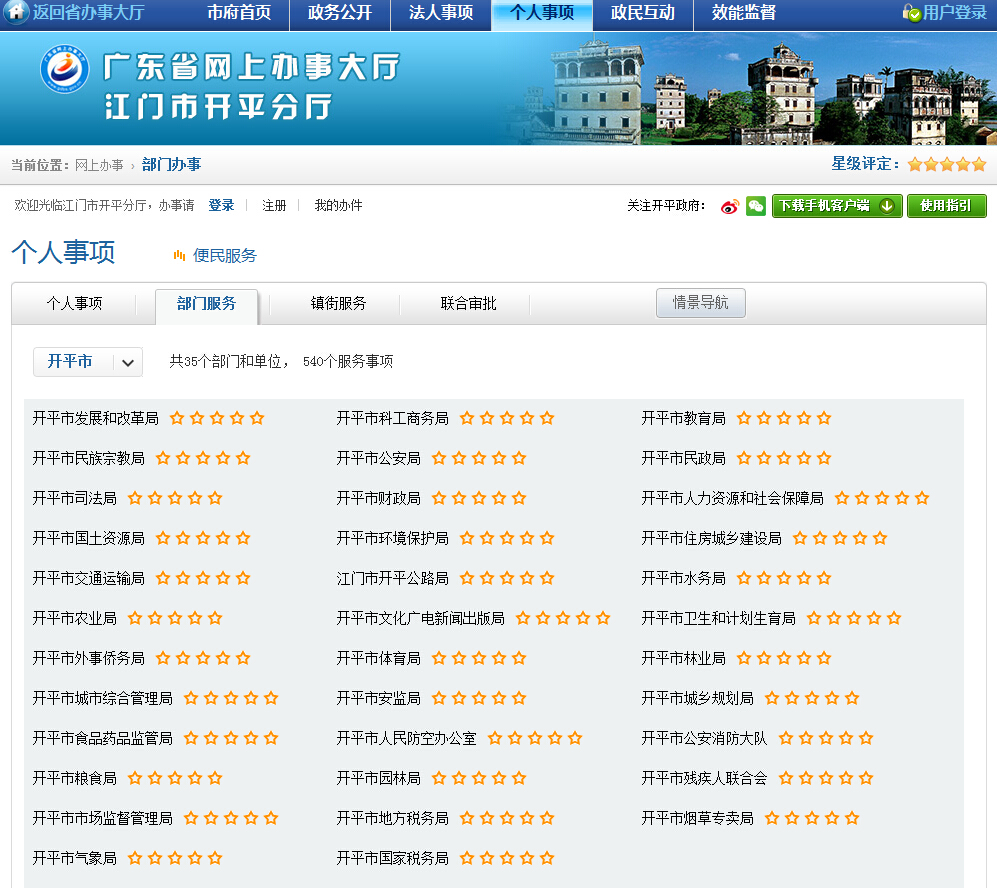This screenshot has width=997, height=888.
Task: Click the first star beside 开平市教育局
Action: (x=744, y=418)
